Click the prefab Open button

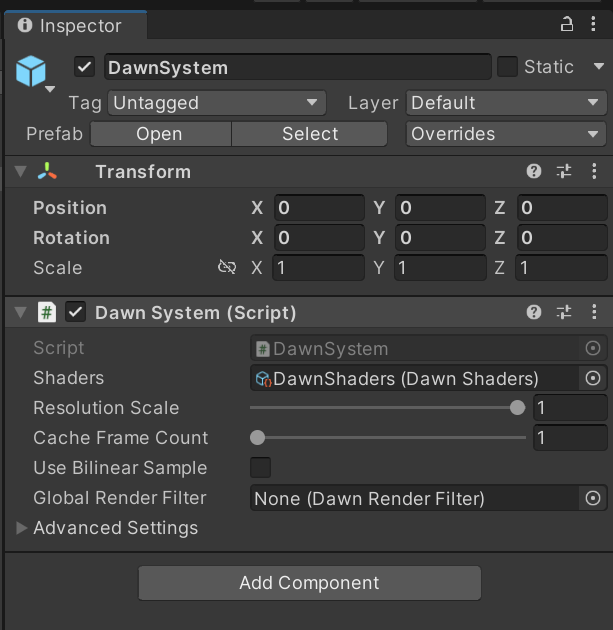(x=160, y=134)
